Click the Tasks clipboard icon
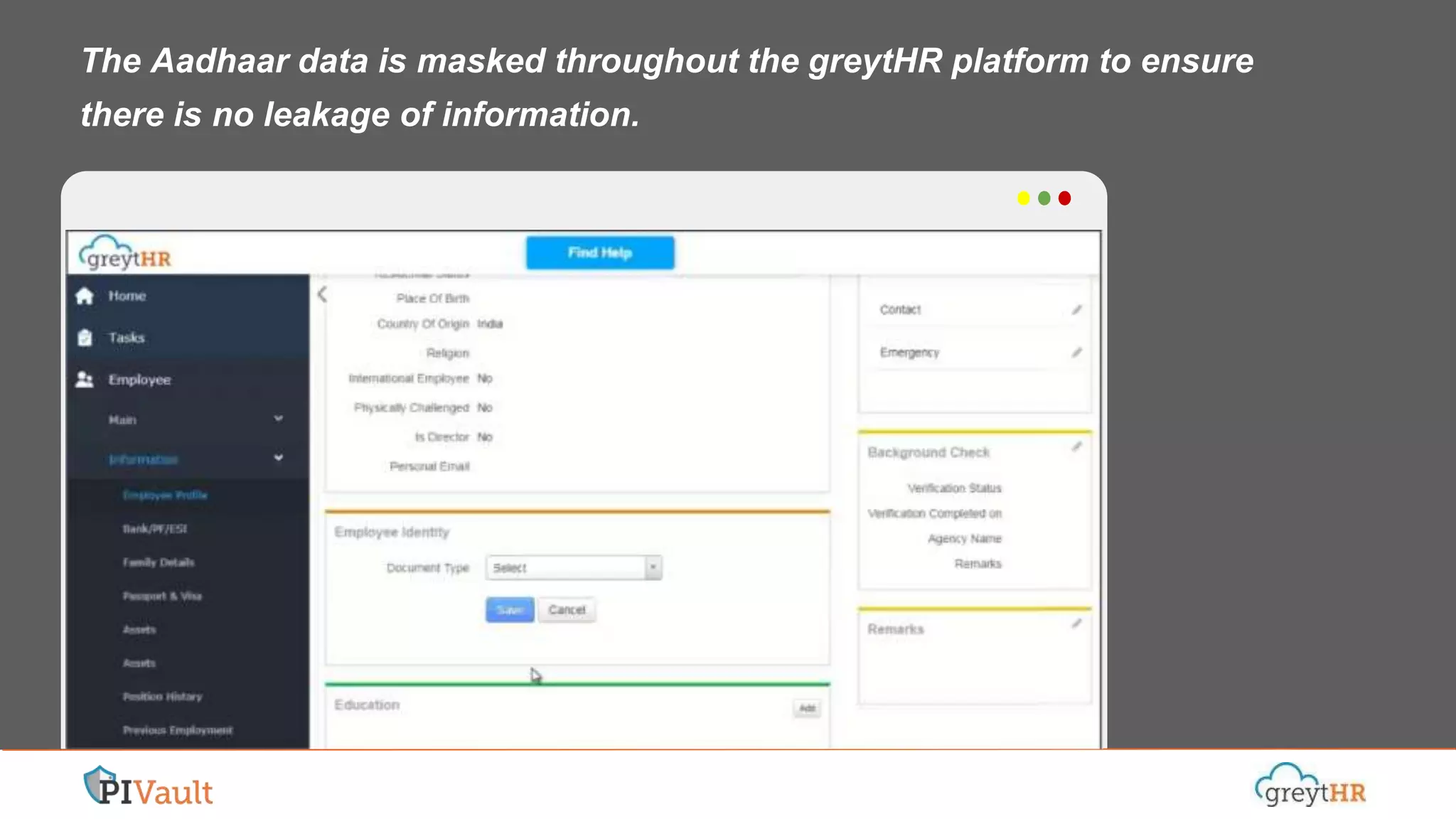The height and width of the screenshot is (819, 1456). pos(85,338)
